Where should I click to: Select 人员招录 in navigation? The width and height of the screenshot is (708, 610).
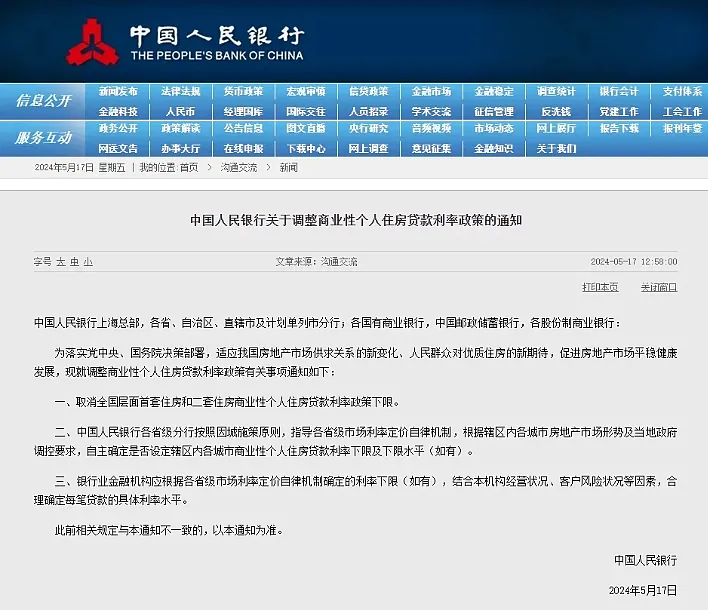369,112
